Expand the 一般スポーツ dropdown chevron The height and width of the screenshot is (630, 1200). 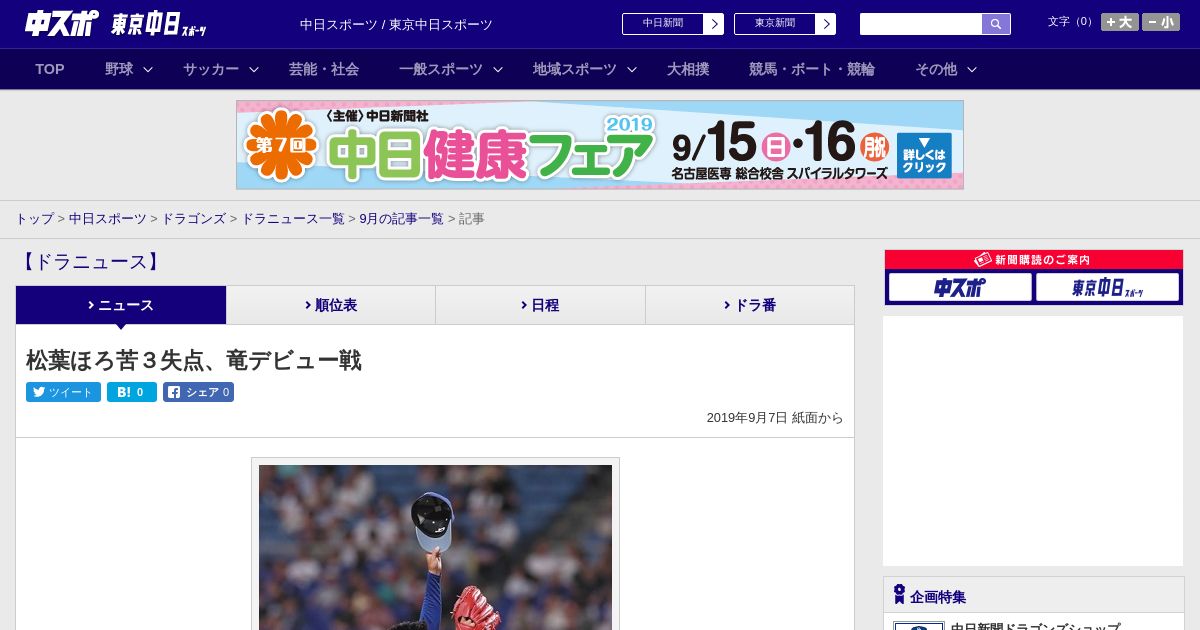[497, 69]
